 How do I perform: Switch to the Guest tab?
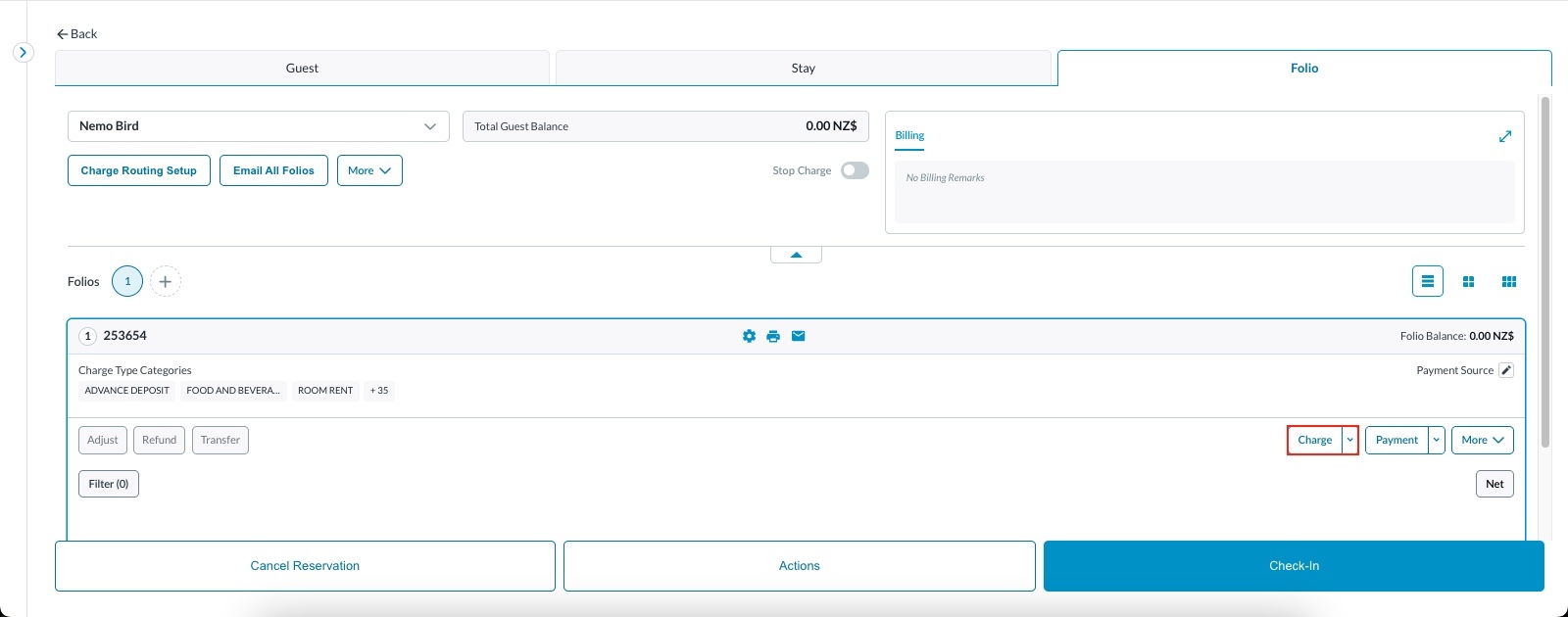point(302,69)
